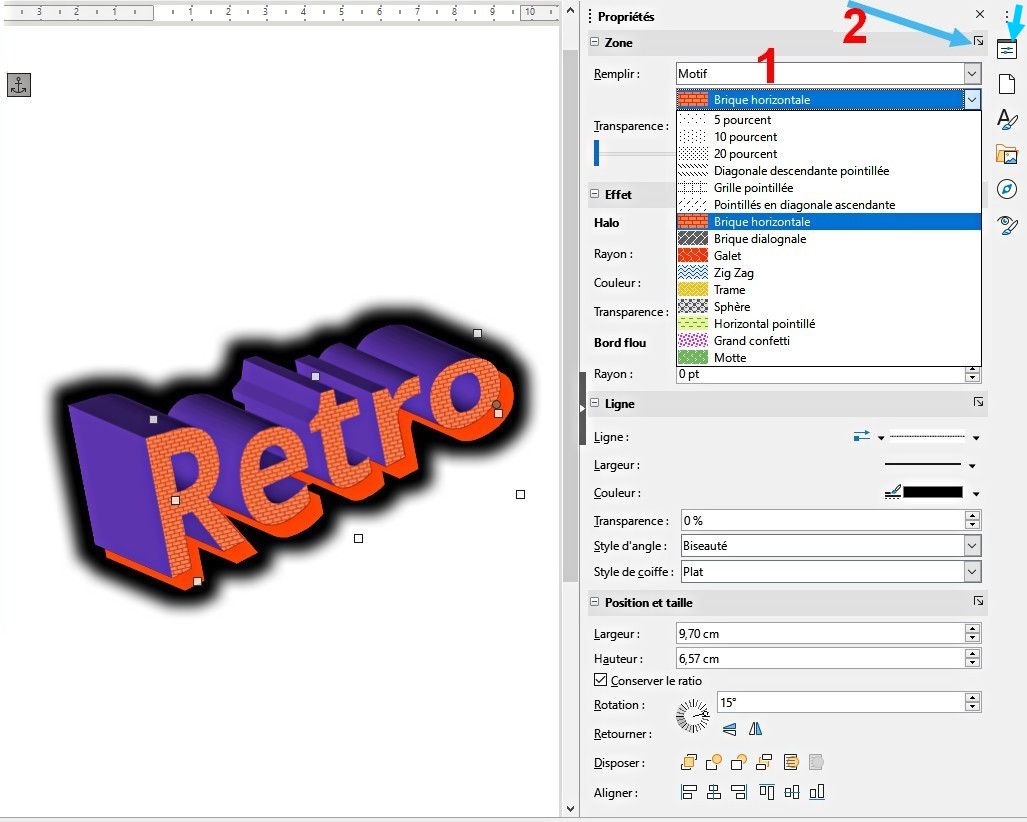Choose 'Galet' pattern
This screenshot has height=822, width=1027.
(x=829, y=256)
